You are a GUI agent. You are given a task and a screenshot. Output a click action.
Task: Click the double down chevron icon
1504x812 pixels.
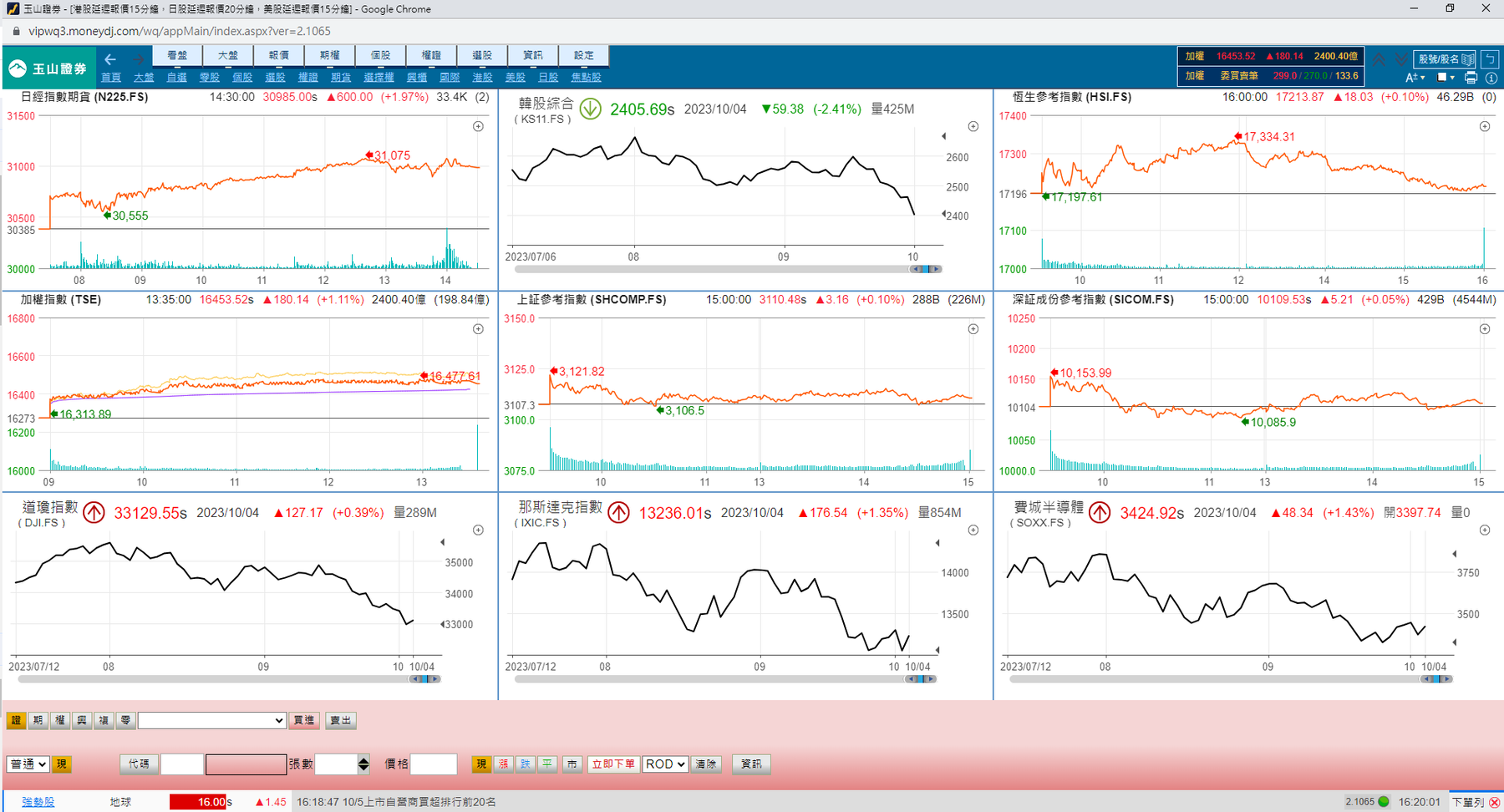click(1400, 59)
